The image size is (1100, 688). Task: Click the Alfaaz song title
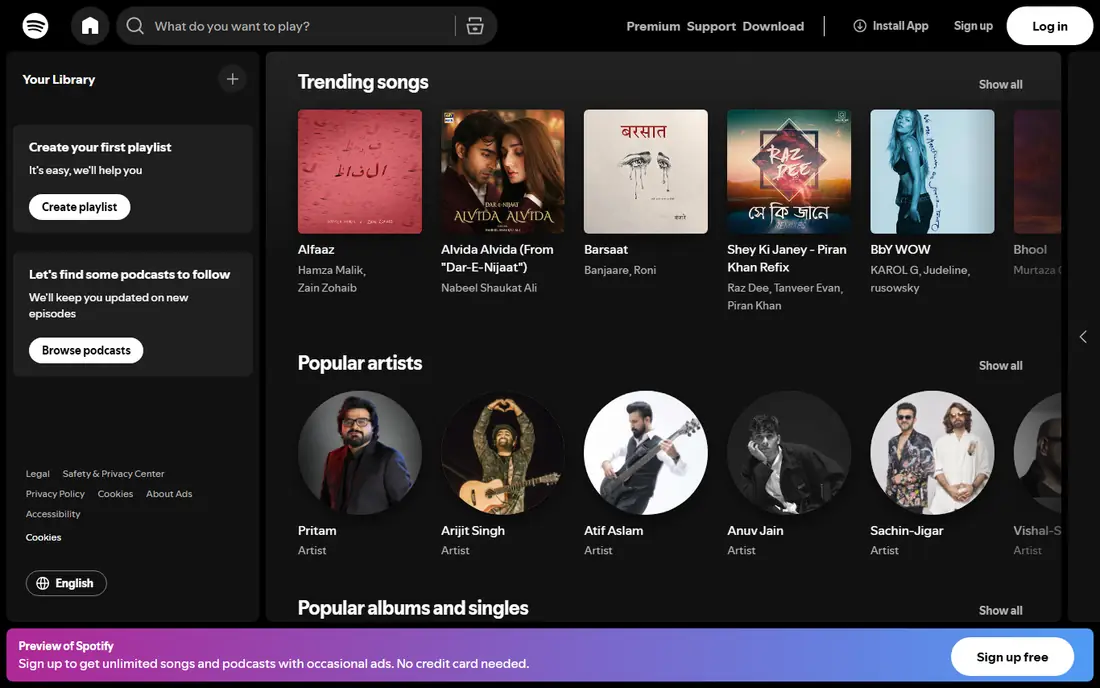(316, 250)
